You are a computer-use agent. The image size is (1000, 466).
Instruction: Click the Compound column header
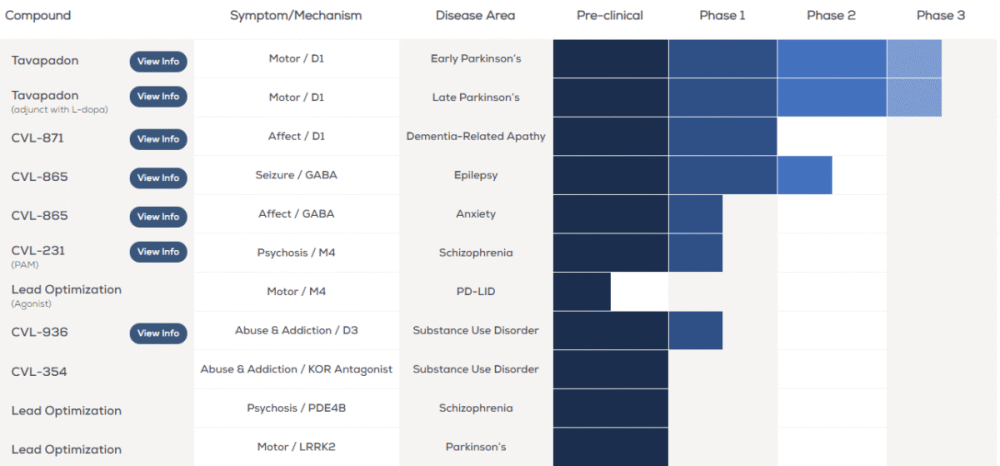coord(36,15)
